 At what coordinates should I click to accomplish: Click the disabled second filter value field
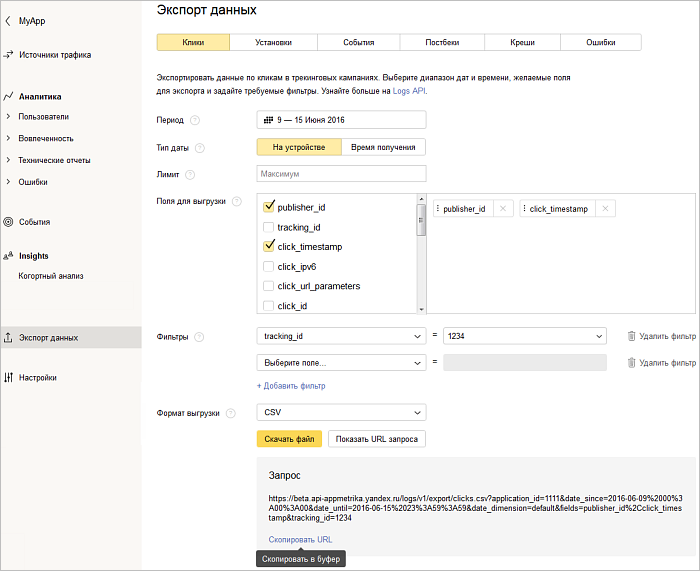click(x=525, y=363)
